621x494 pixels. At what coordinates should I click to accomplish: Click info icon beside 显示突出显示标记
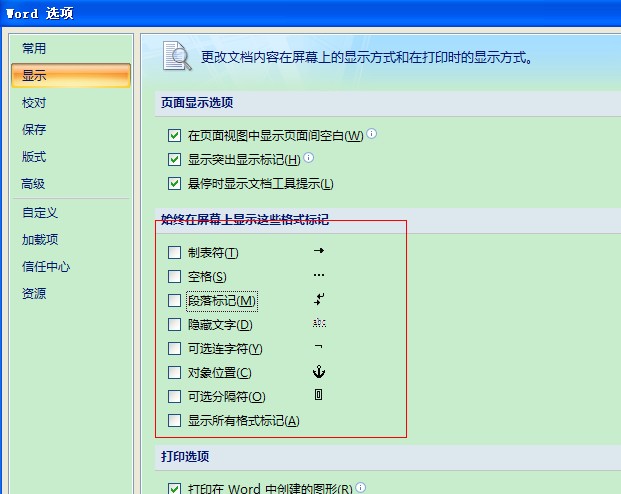point(309,158)
